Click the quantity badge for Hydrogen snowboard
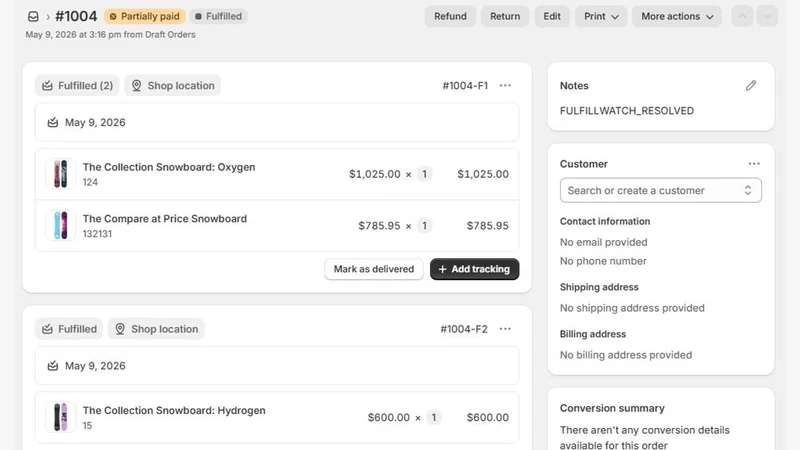Viewport: 800px width, 450px height. pos(434,417)
